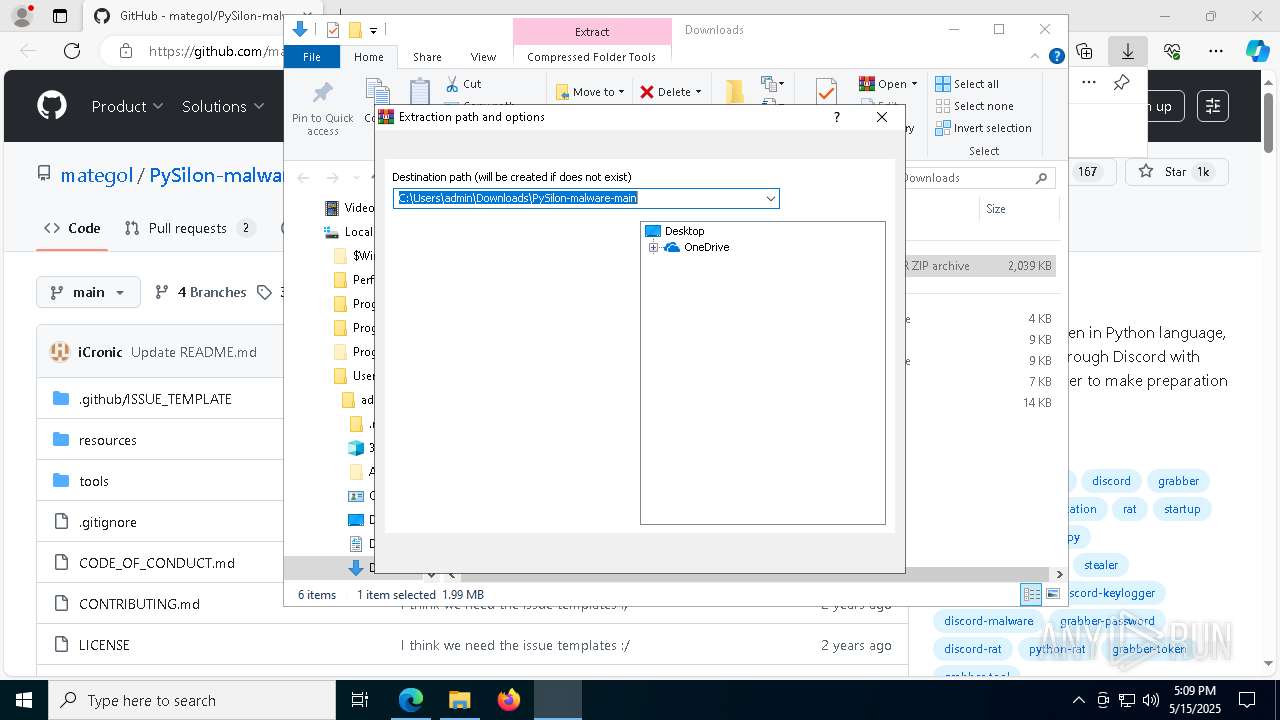Viewport: 1280px width, 720px height.
Task: Open 4 Branches link
Action: point(200,292)
